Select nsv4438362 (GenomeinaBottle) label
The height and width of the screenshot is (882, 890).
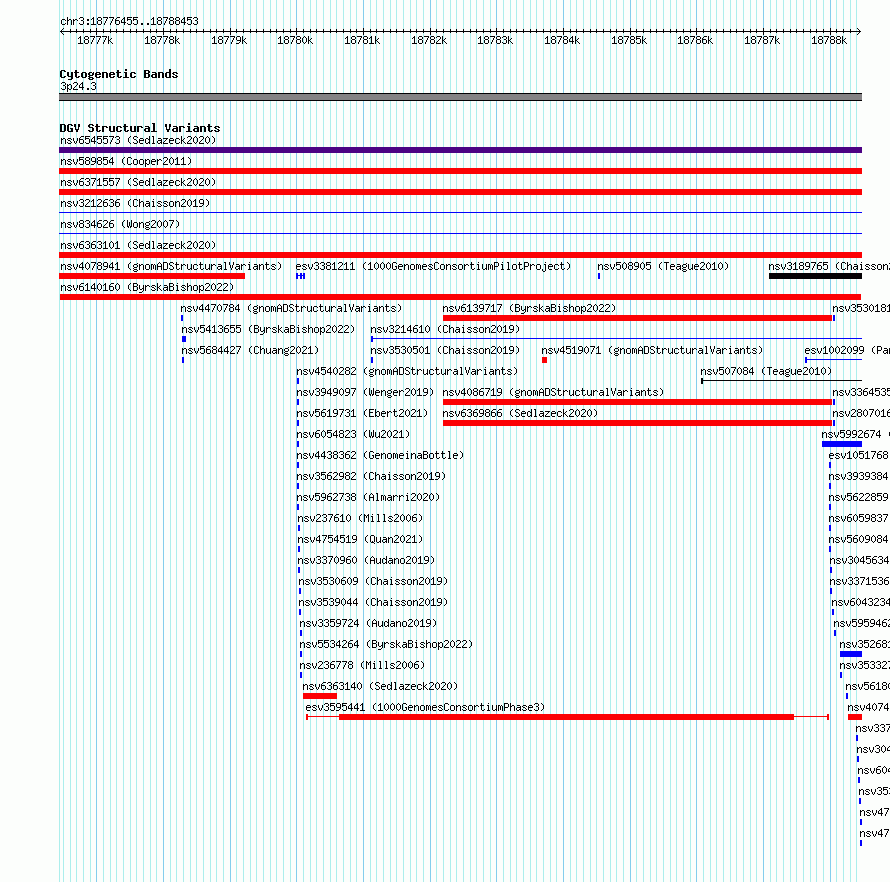click(x=380, y=455)
